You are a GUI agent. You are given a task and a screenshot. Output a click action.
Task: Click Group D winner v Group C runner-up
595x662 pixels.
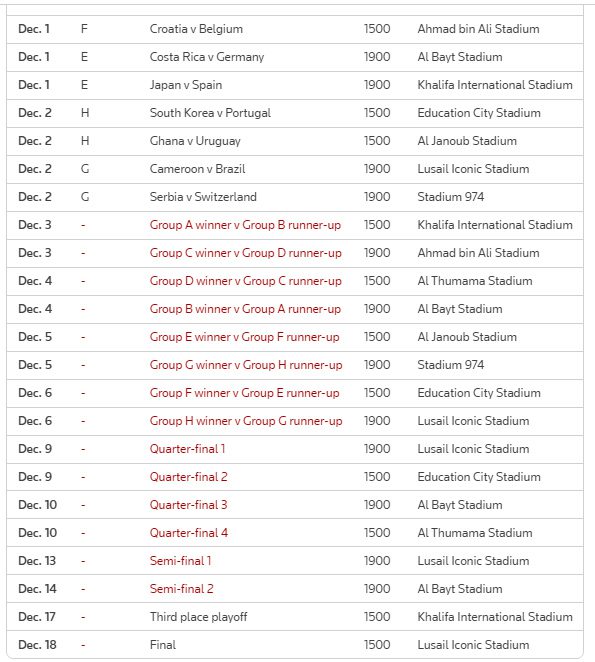[246, 281]
